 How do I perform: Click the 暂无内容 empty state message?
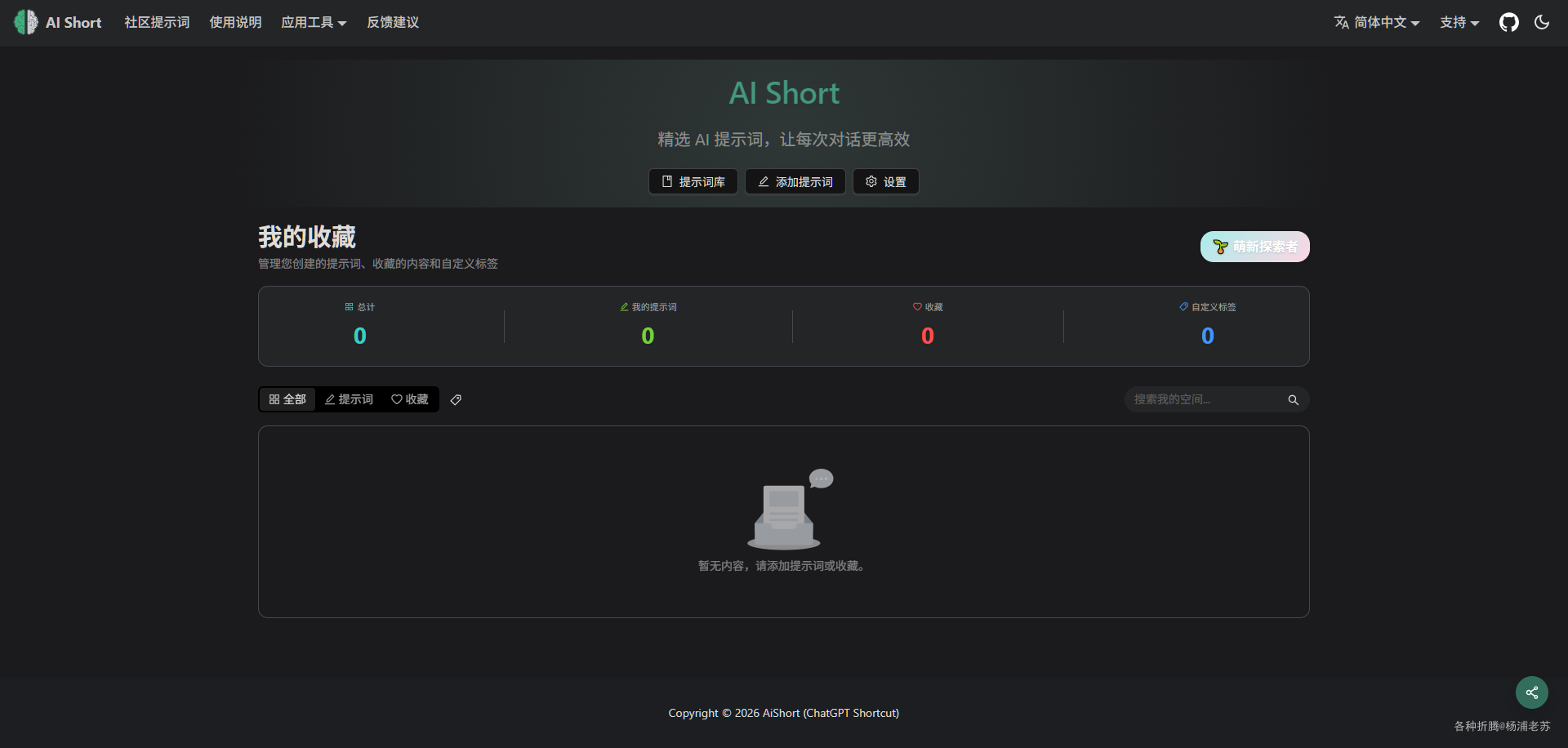[x=784, y=566]
